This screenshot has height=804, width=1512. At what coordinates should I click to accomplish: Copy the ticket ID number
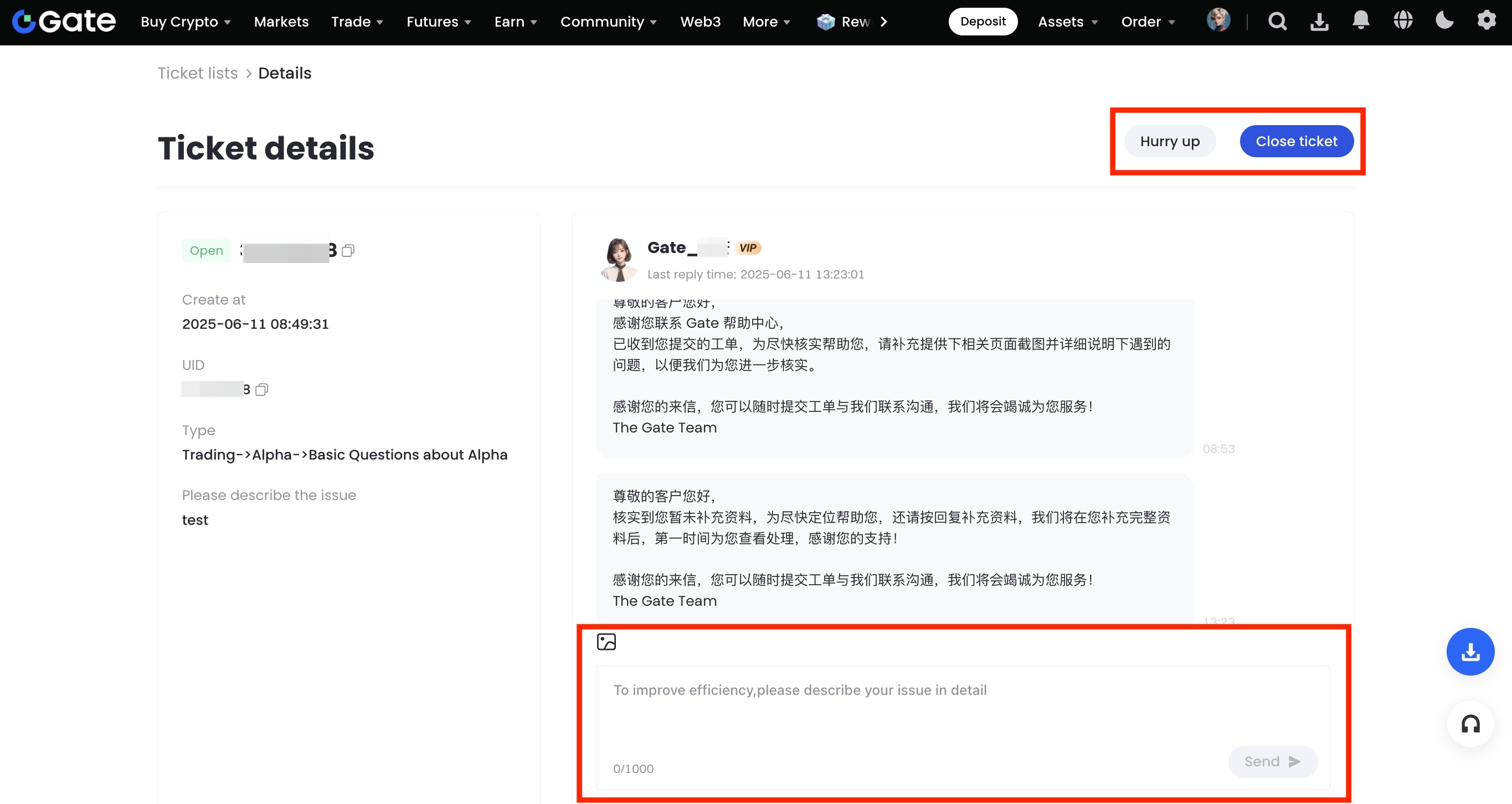click(348, 251)
